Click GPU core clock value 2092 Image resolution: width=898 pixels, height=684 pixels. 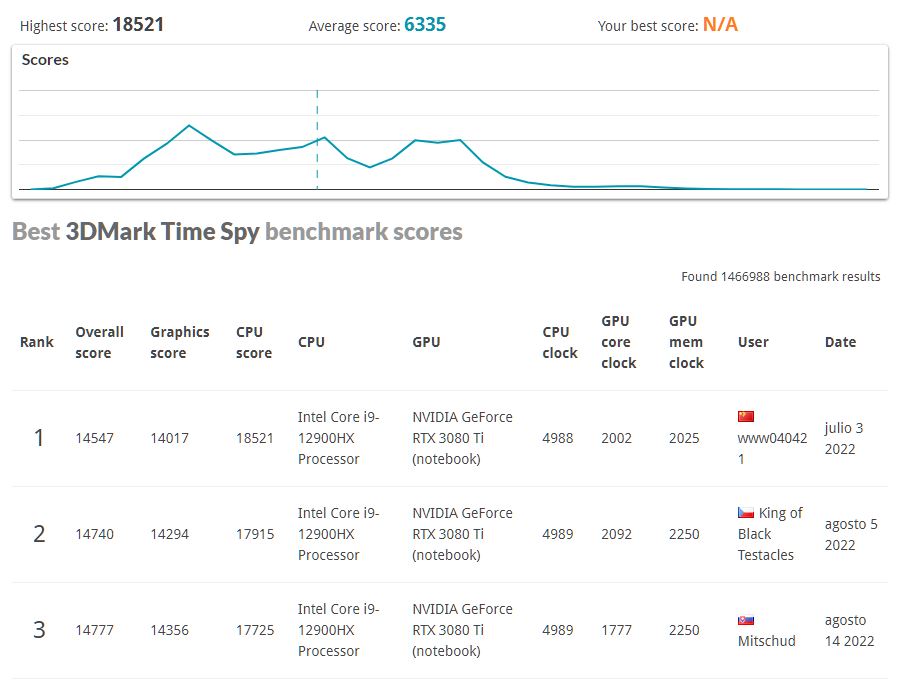click(x=616, y=534)
